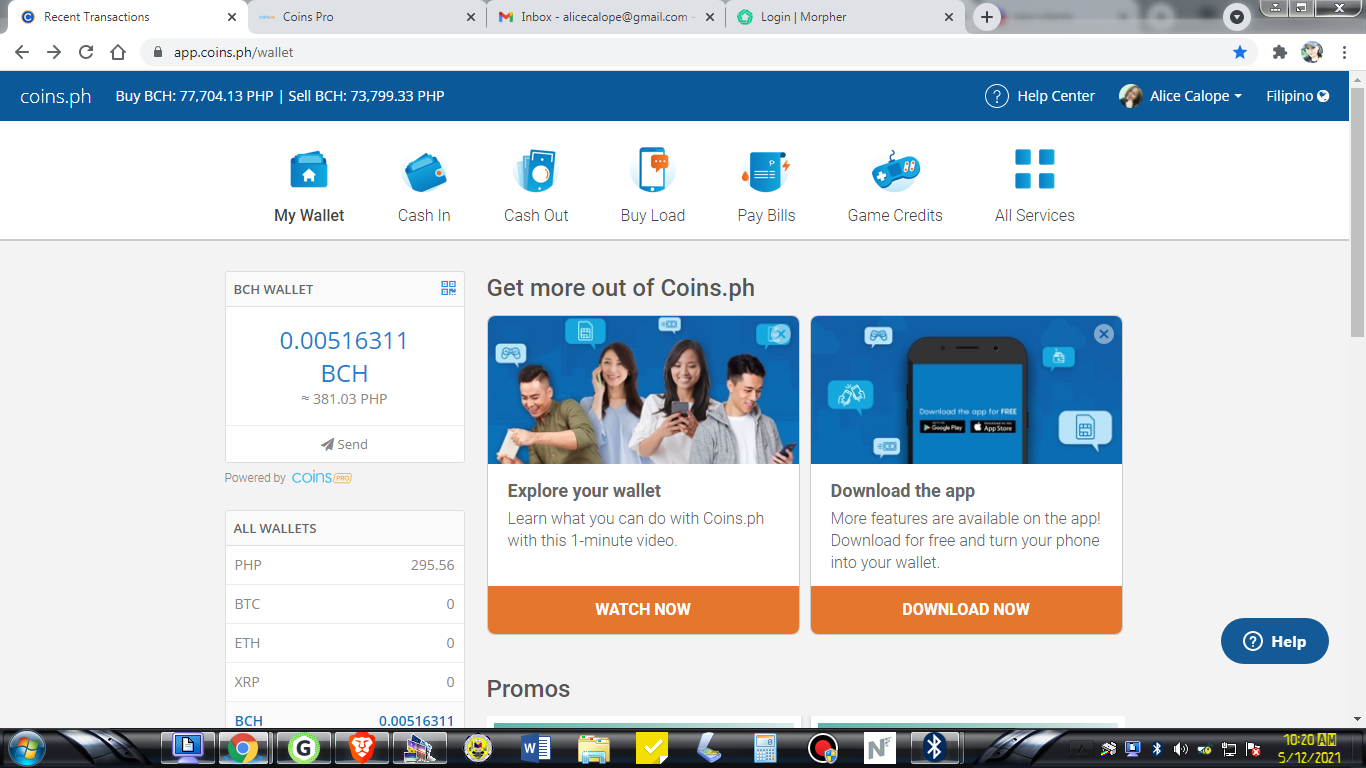This screenshot has height=768, width=1366.
Task: Open the Chrome profile avatar
Action: tap(1312, 52)
